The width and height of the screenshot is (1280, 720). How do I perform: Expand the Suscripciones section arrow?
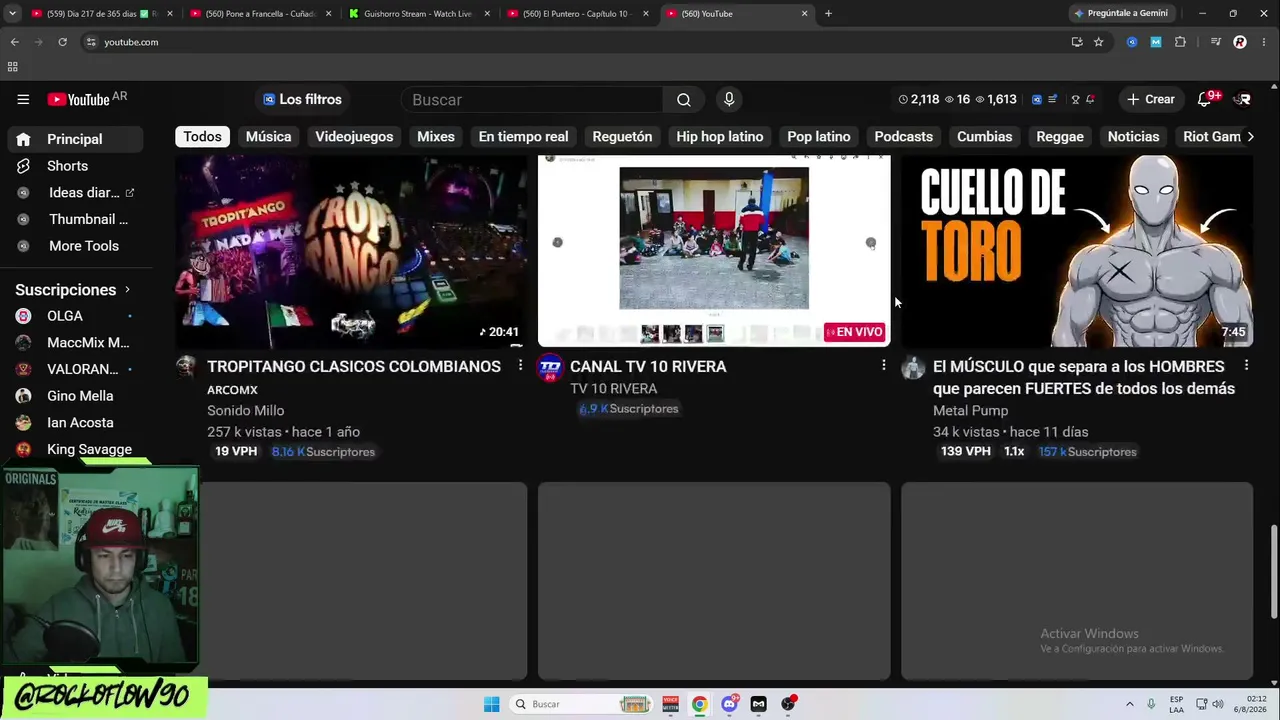(127, 290)
